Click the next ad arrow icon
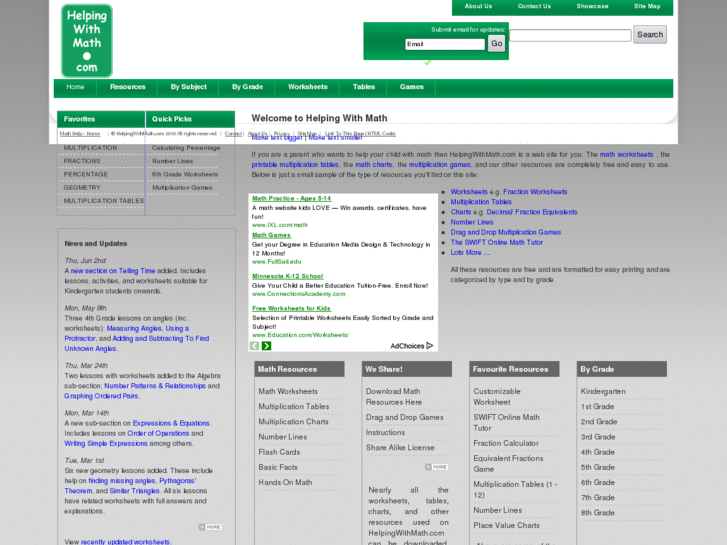 (x=267, y=346)
